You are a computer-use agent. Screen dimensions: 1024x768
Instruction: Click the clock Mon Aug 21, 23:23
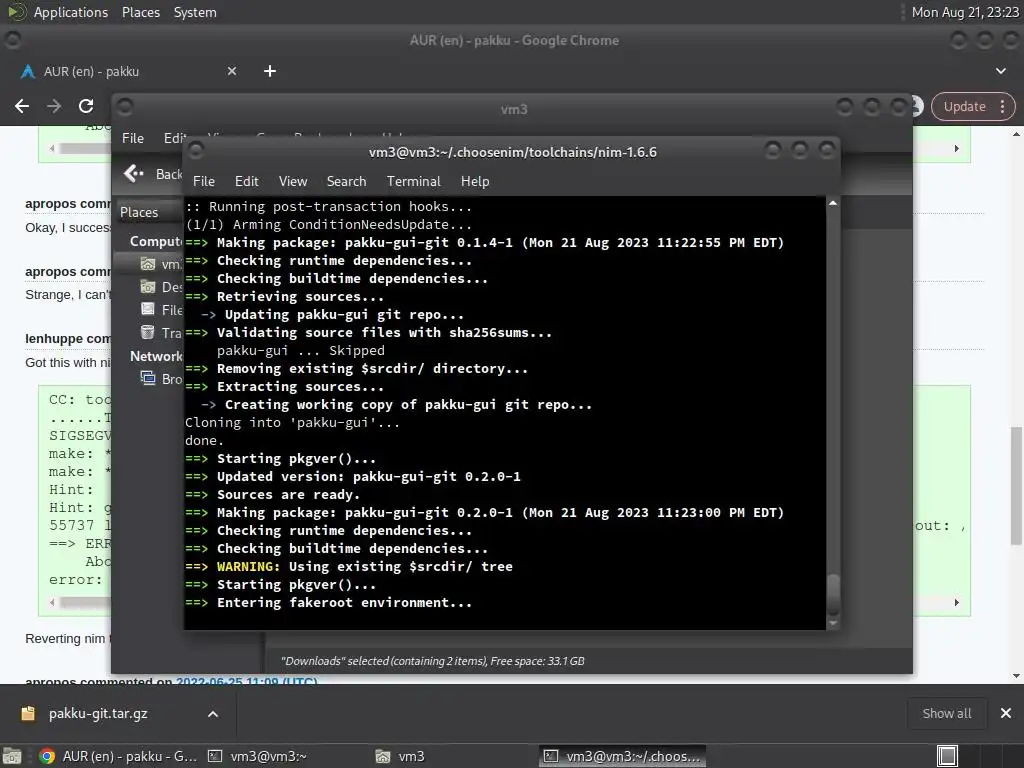pyautogui.click(x=965, y=12)
